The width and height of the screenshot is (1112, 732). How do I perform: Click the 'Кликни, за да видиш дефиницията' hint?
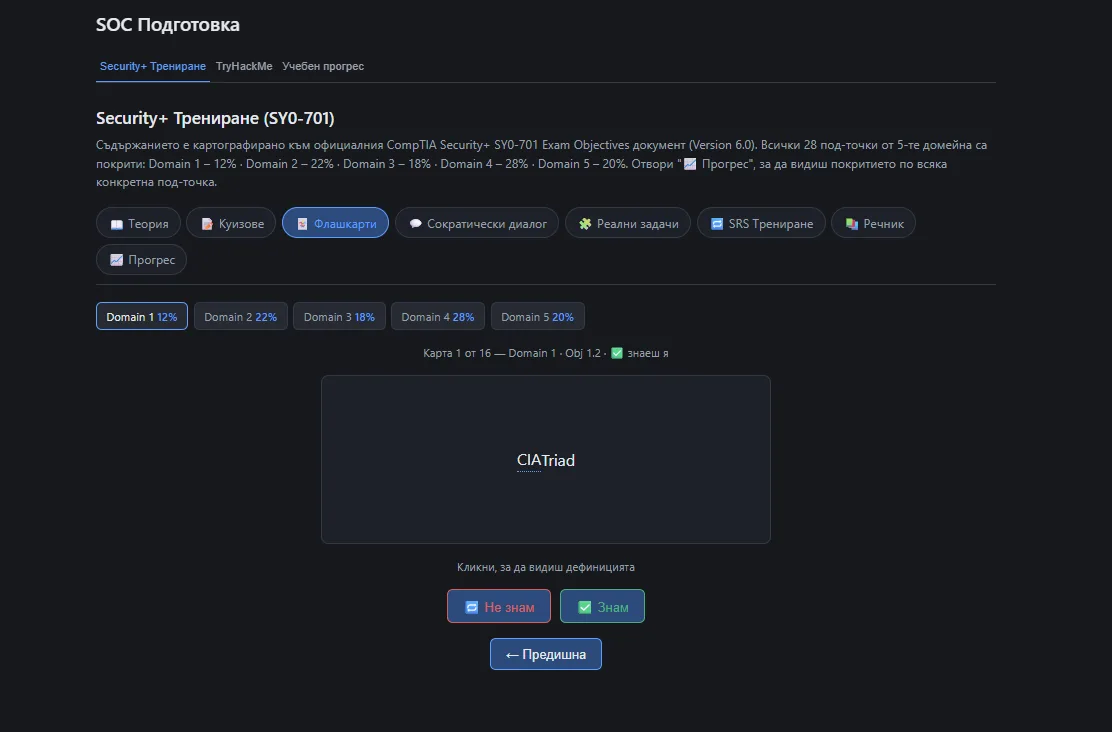click(545, 567)
